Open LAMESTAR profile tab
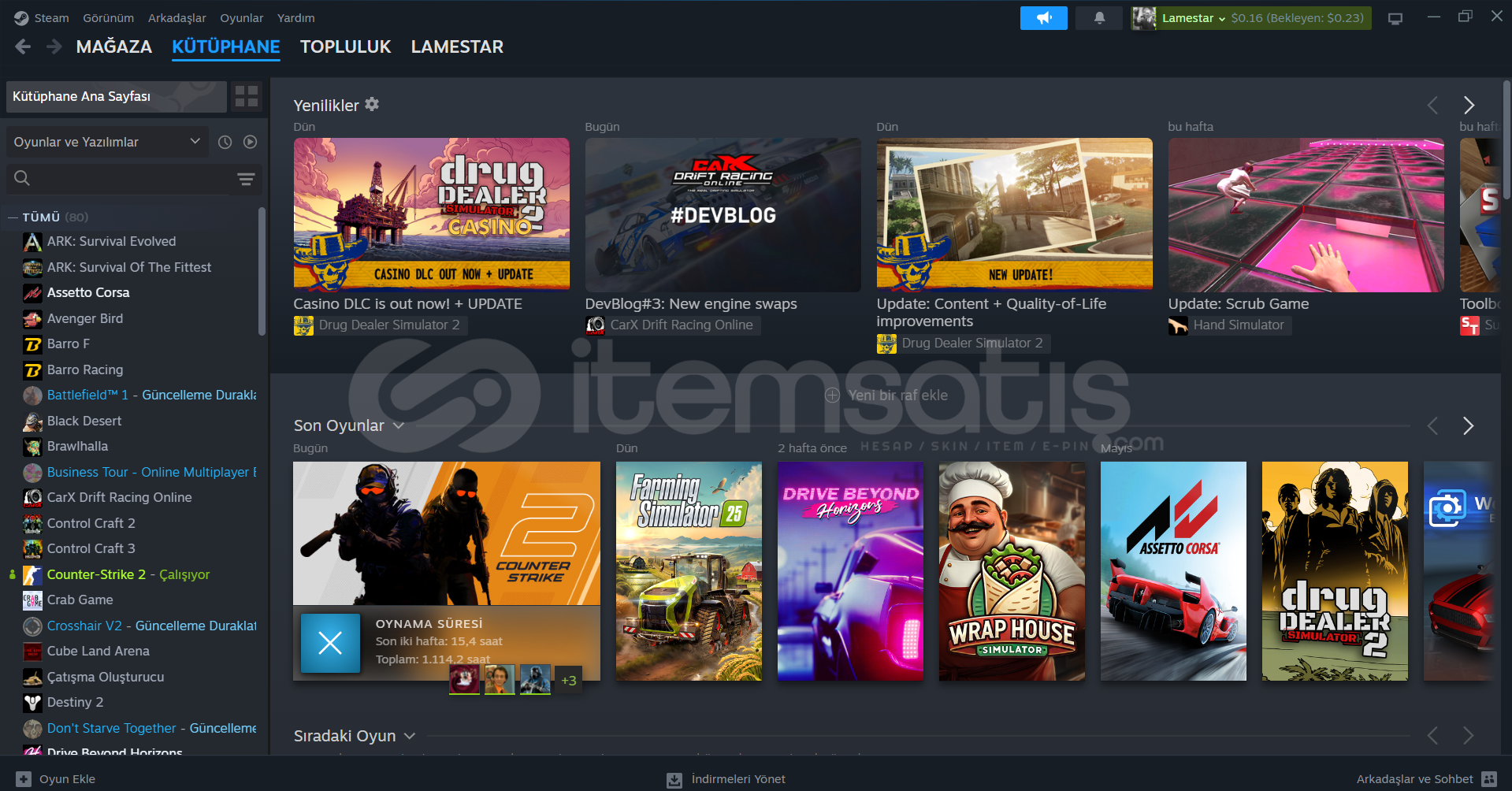 457,46
